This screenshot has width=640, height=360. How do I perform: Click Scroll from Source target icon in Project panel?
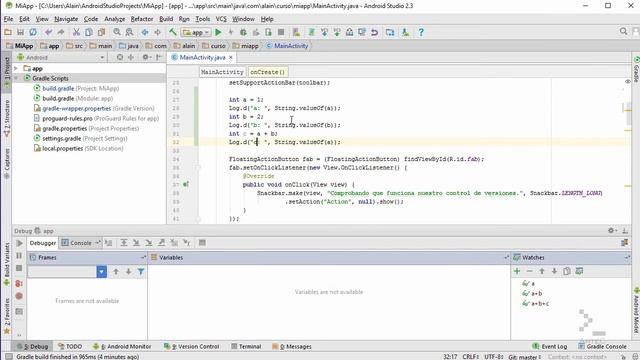tap(120, 58)
